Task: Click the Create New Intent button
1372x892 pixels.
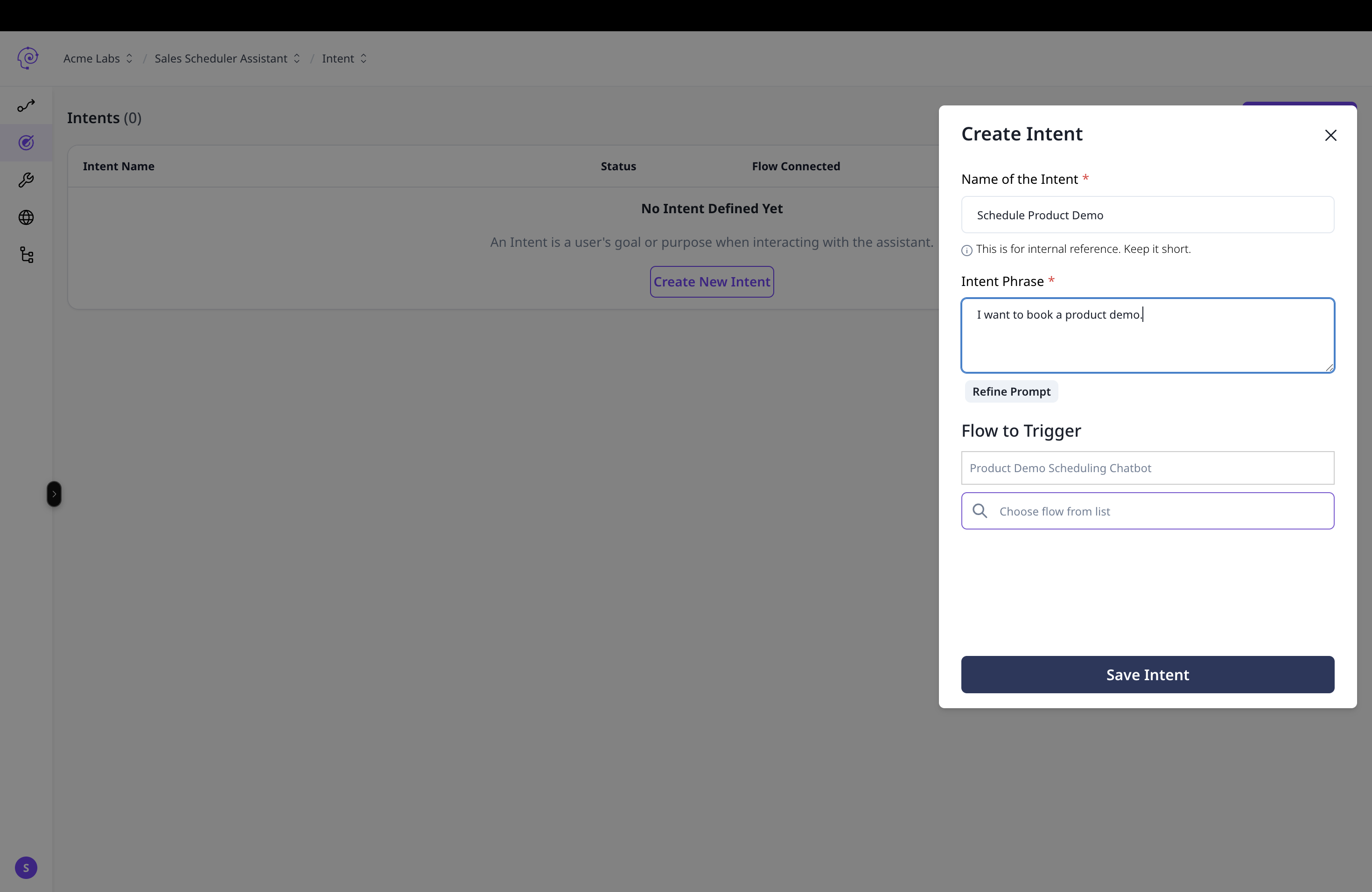Action: (x=711, y=282)
